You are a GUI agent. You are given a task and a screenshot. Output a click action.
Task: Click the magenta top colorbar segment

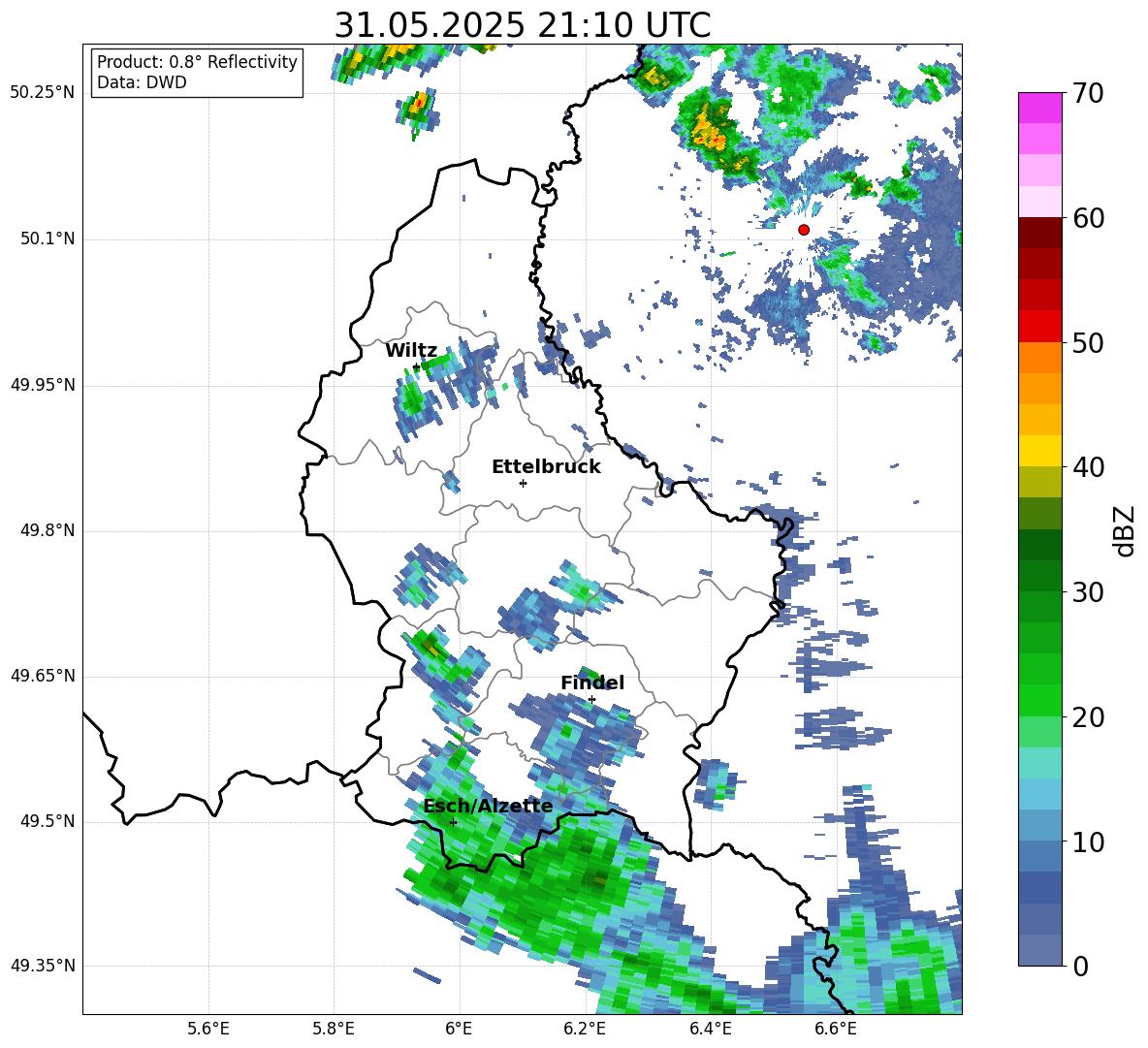pos(1039,108)
